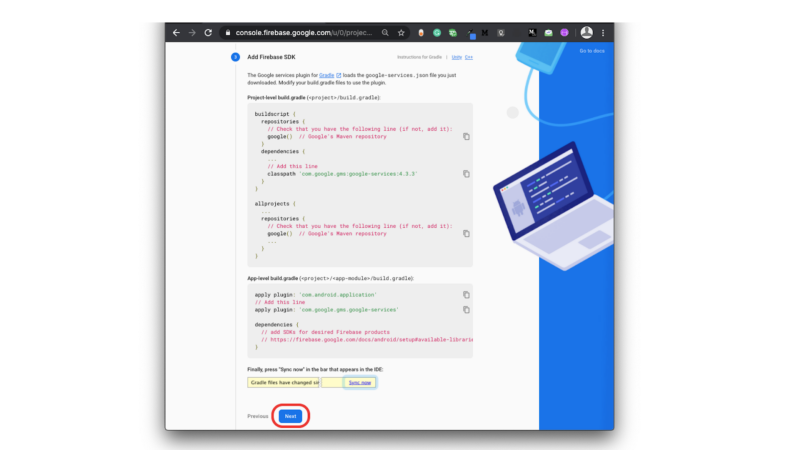
Task: Click the 'buildscript {' code line
Action: coord(275,114)
